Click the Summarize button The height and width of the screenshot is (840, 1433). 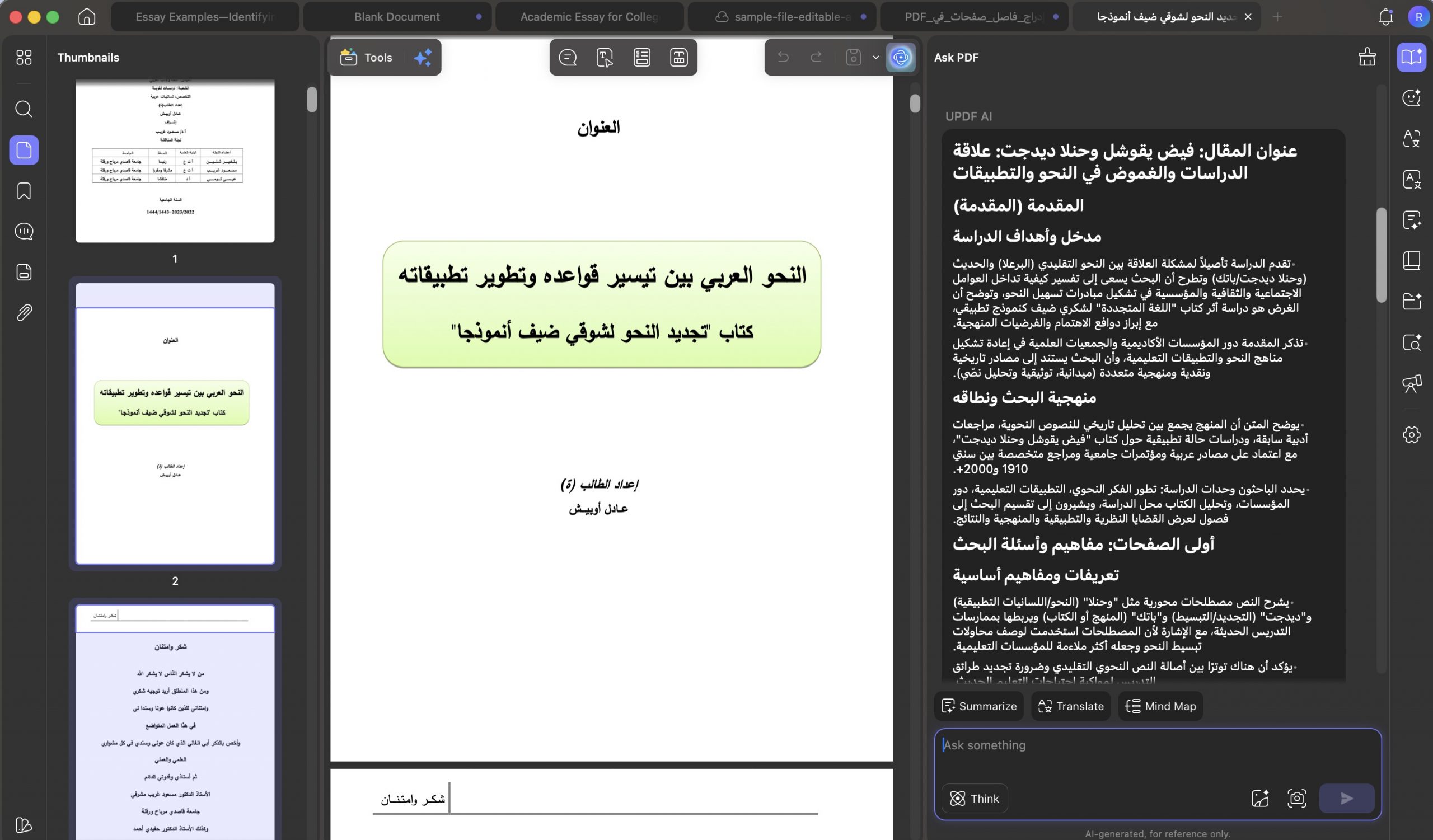click(x=978, y=706)
